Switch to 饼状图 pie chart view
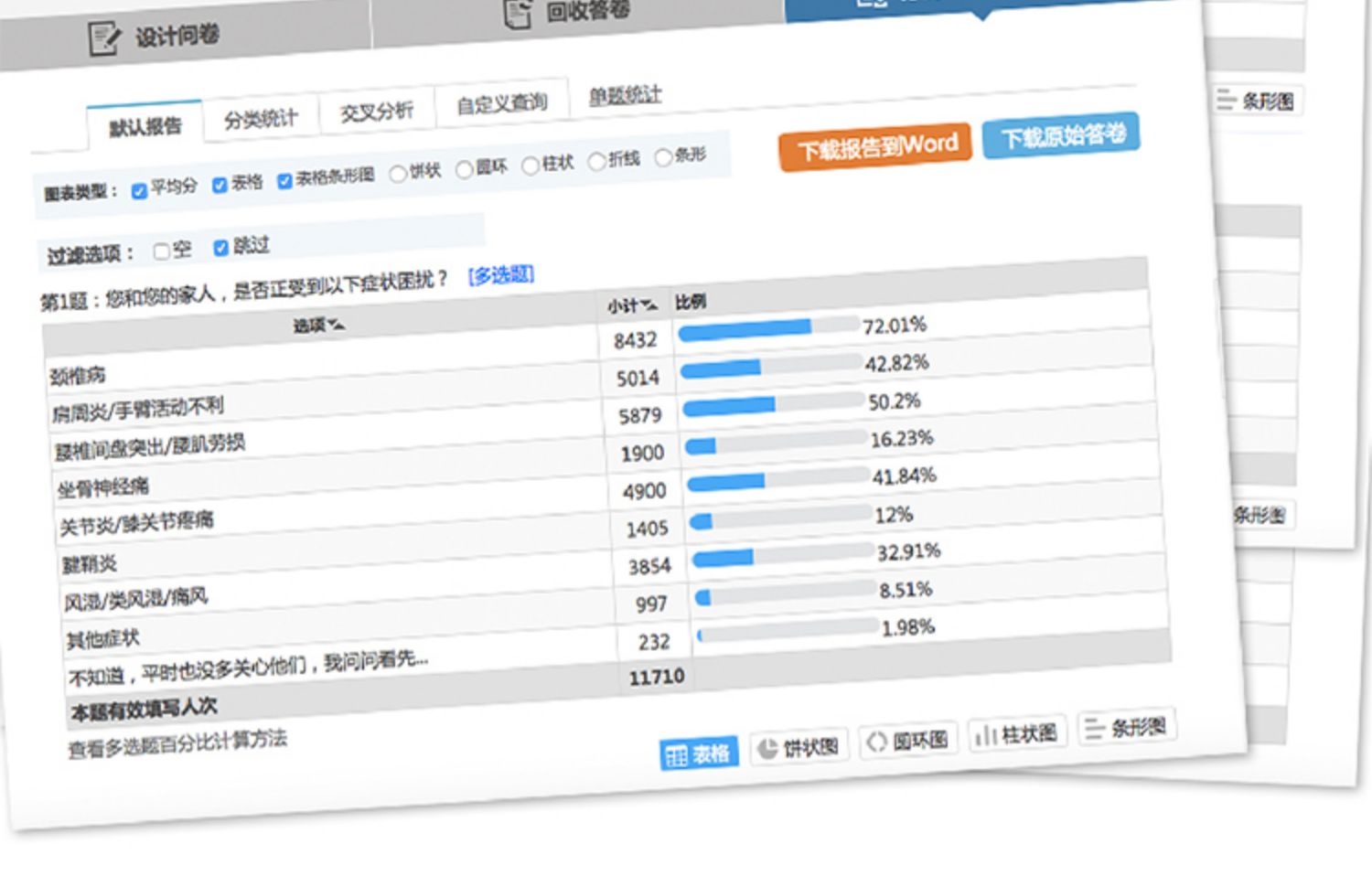 (x=799, y=747)
